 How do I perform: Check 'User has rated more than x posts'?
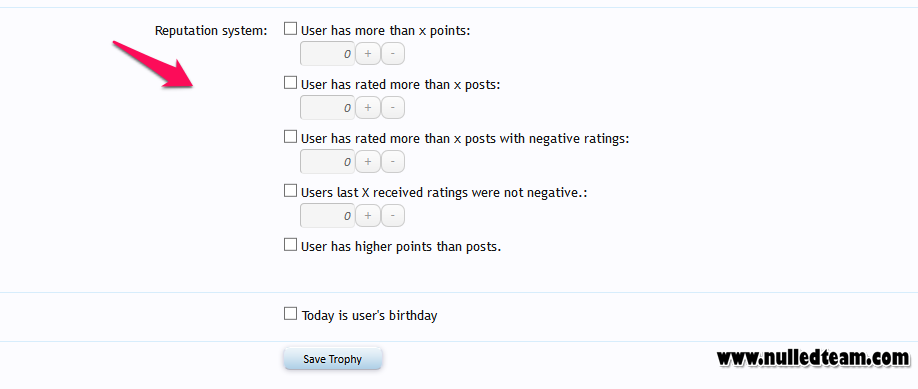click(x=290, y=83)
